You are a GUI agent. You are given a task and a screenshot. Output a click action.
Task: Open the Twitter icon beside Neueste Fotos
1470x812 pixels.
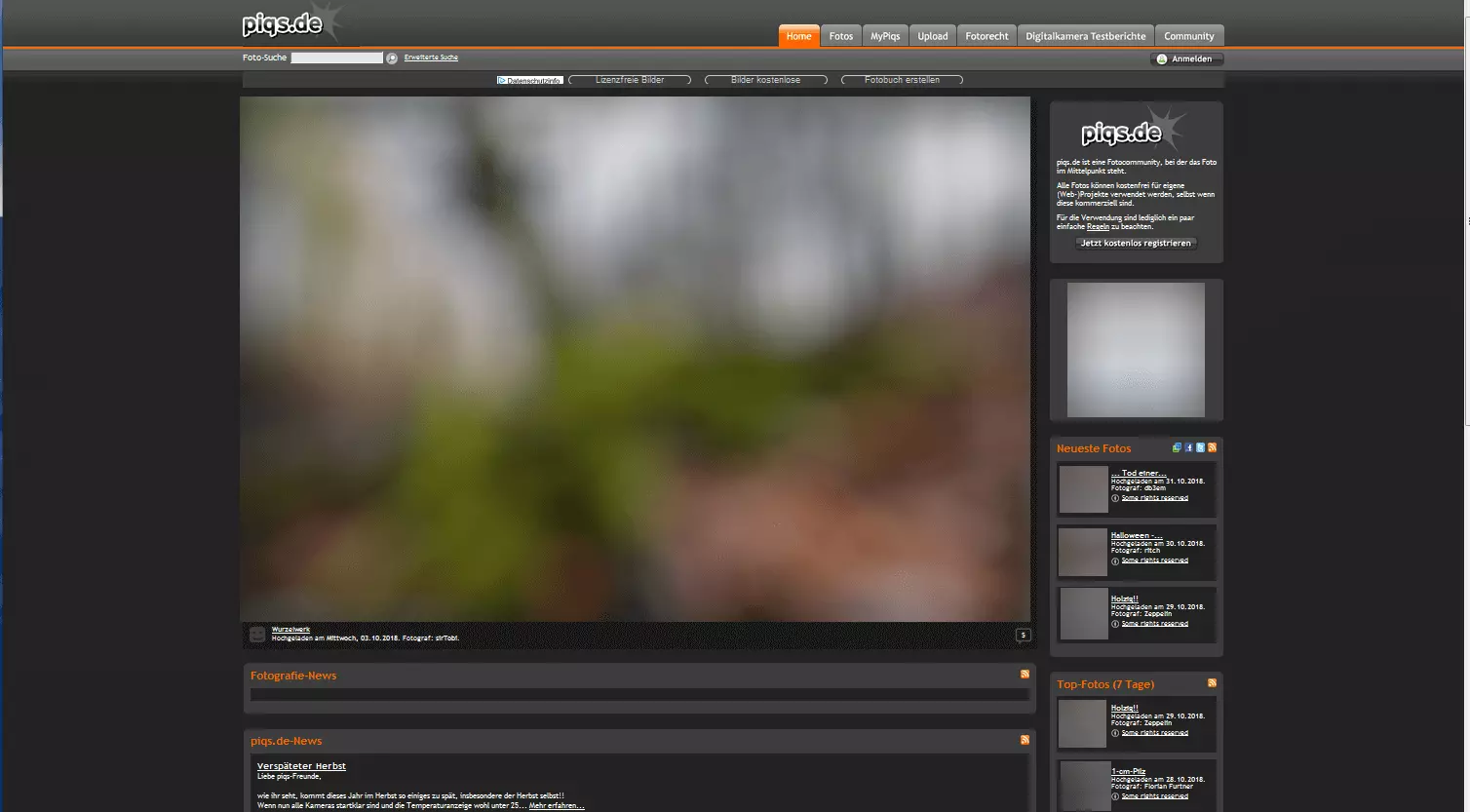[1201, 448]
